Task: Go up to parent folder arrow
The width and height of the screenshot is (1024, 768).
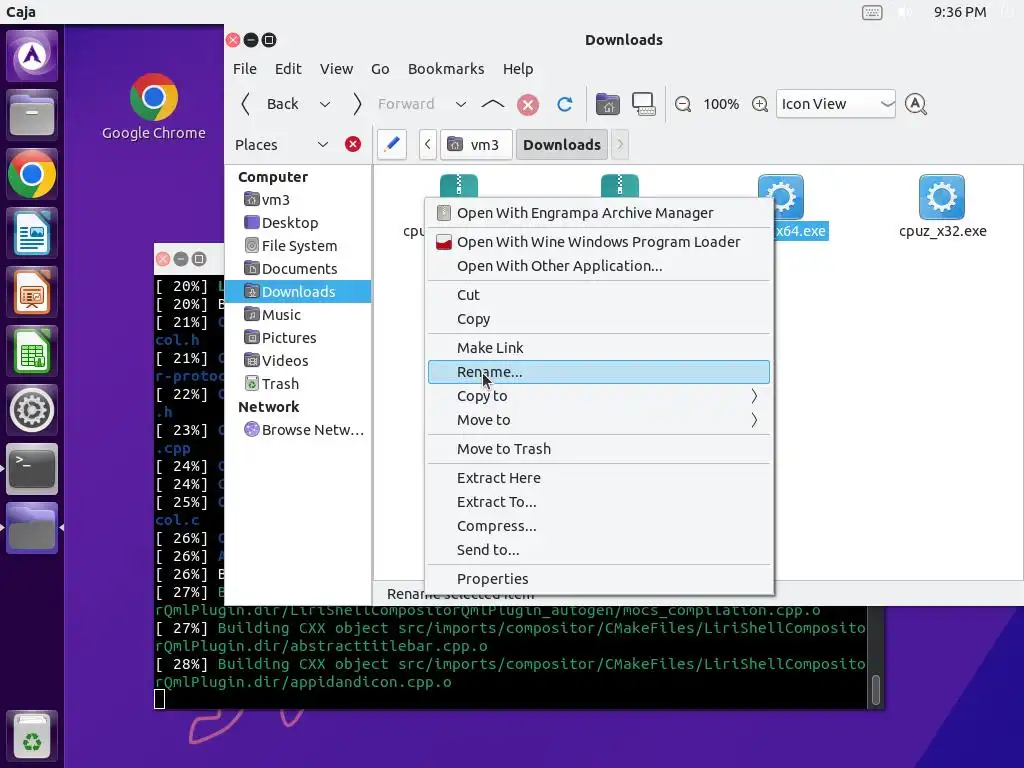Action: [x=492, y=104]
